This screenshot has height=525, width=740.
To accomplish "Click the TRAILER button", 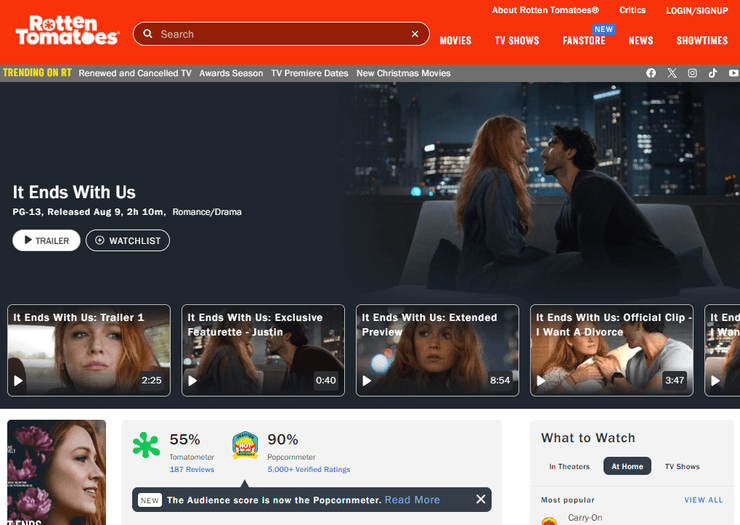I will pyautogui.click(x=46, y=240).
